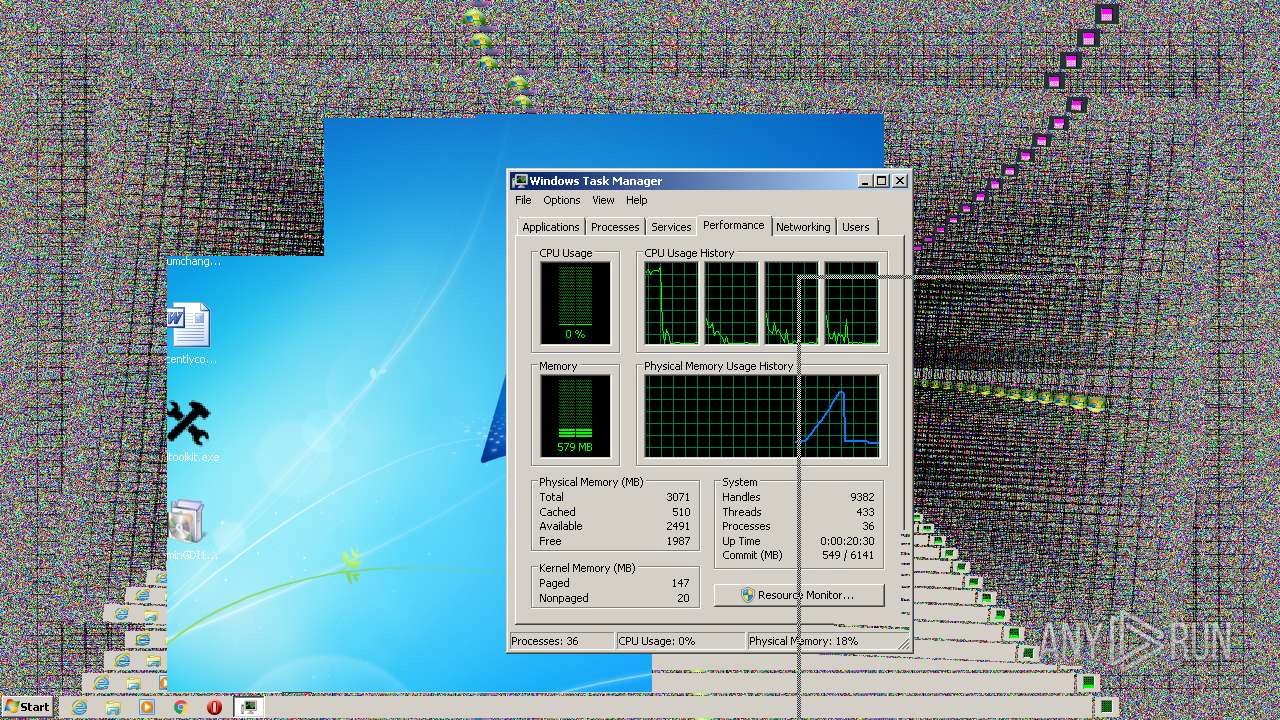Viewport: 1280px width, 720px height.
Task: Open the File menu
Action: pos(523,200)
